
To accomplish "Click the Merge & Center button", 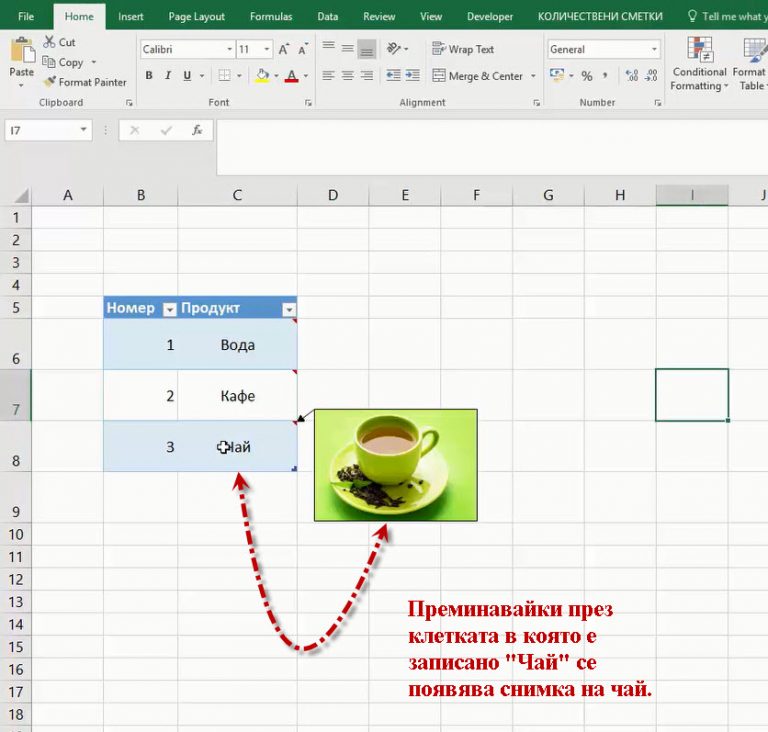I will coord(478,76).
